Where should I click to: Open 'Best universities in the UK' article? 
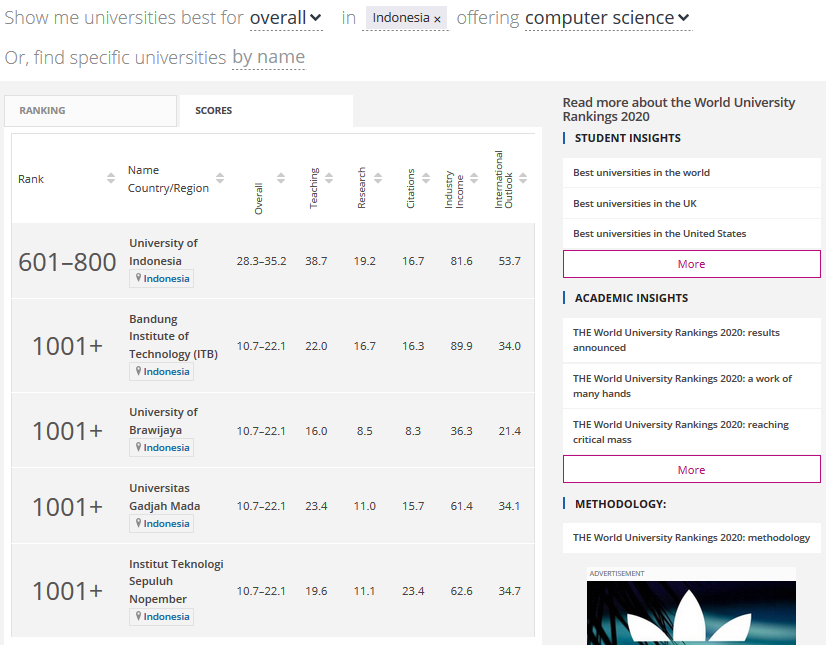point(634,203)
